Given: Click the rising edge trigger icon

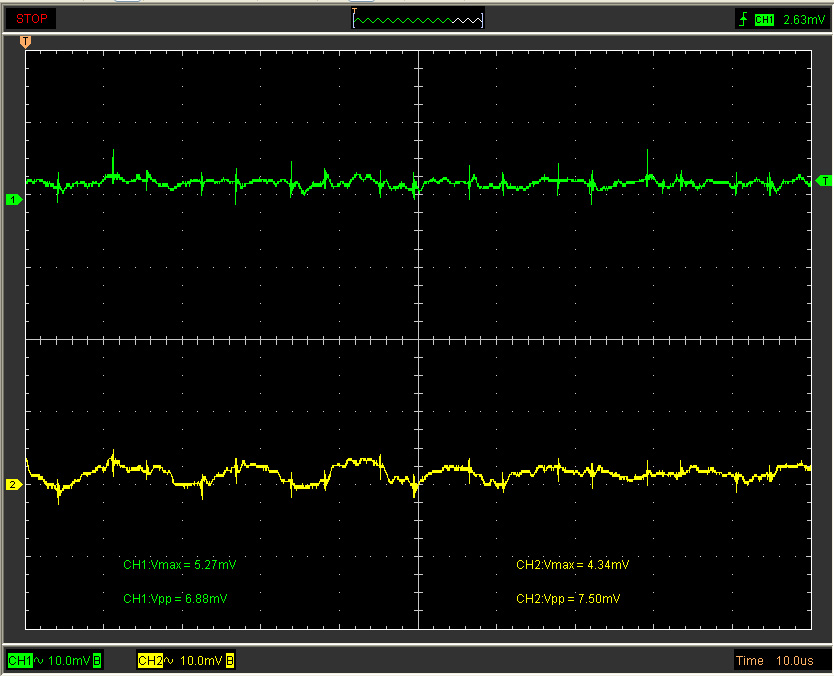Looking at the screenshot, I should tap(743, 20).
